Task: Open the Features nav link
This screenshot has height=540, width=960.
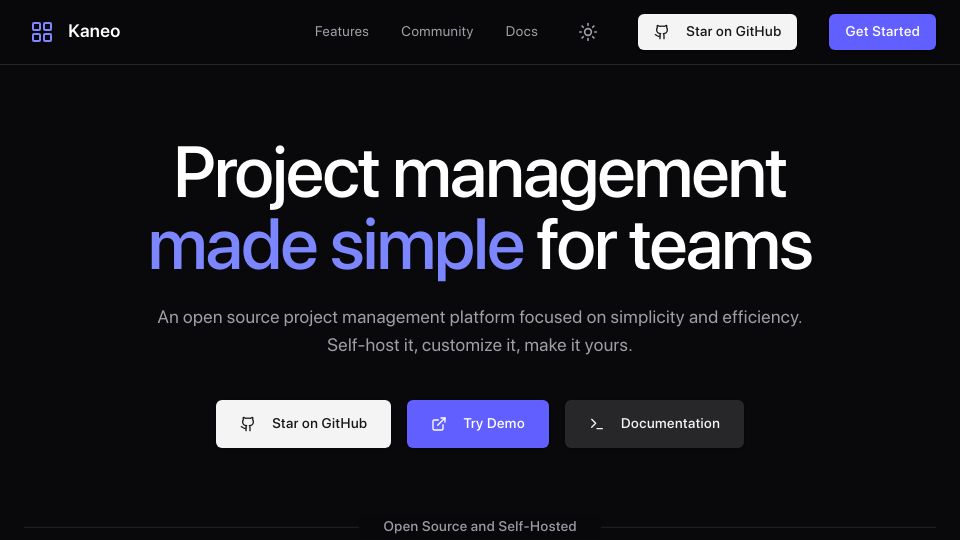Action: [x=342, y=32]
